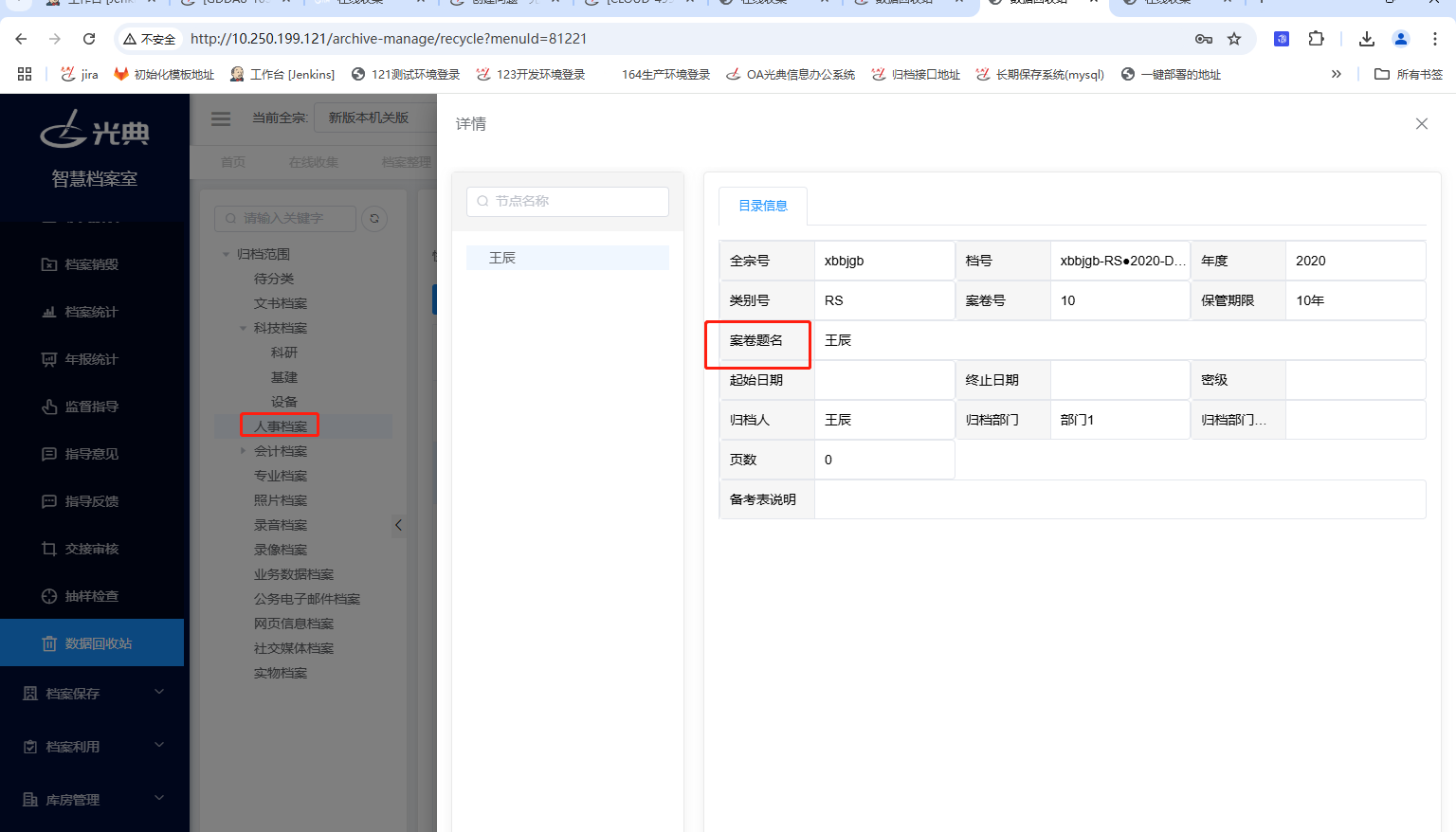
Task: Select 数据回收站 in the sidebar
Action: pos(92,642)
